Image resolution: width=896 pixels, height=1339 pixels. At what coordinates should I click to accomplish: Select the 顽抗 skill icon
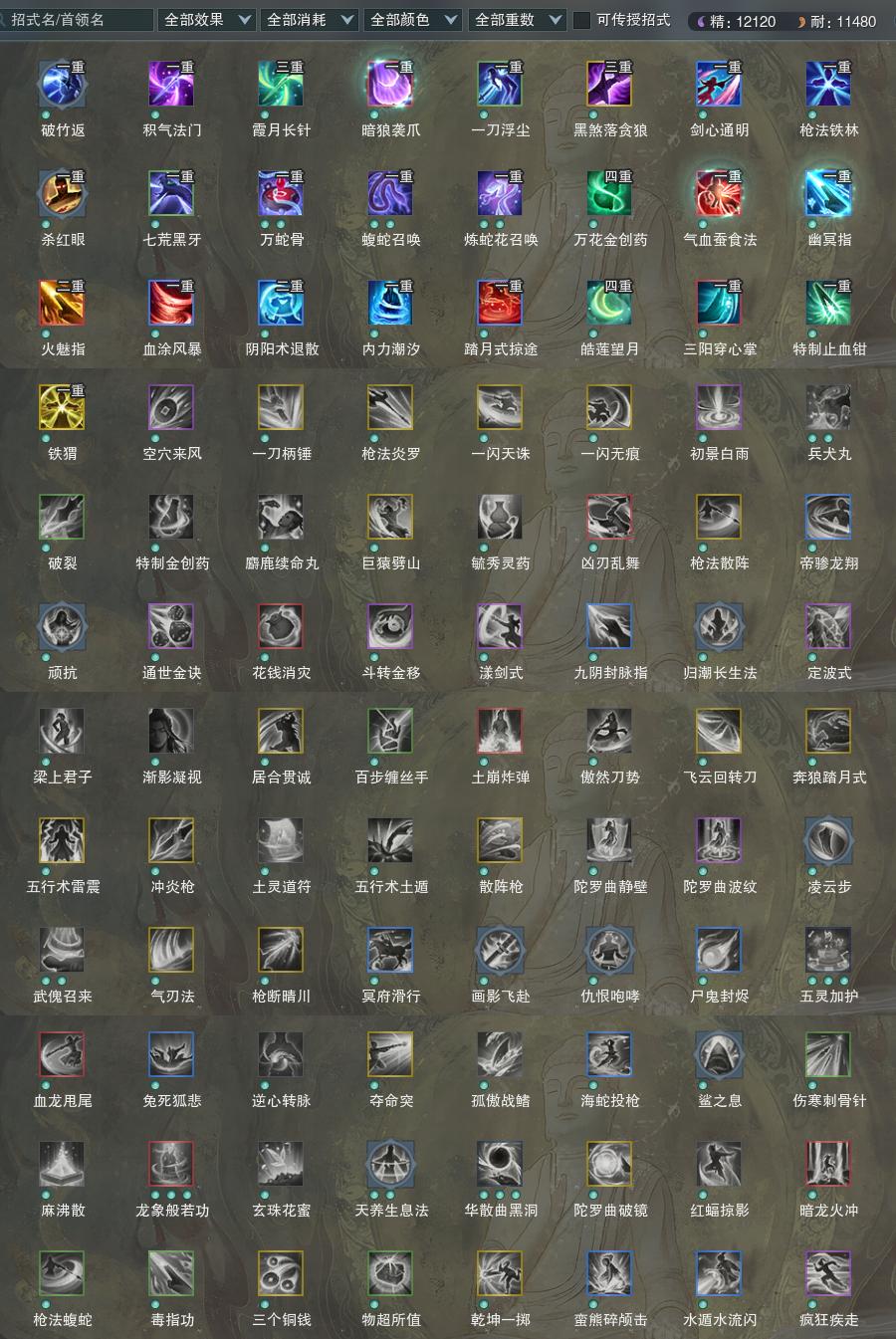62,626
